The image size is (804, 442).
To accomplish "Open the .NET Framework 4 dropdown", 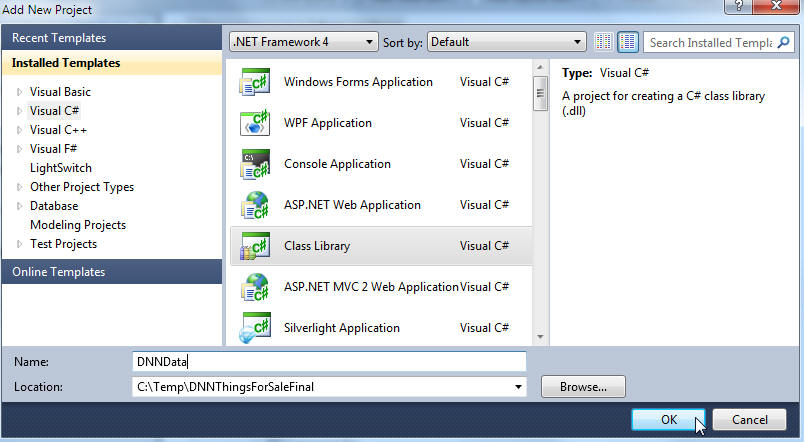I will click(x=304, y=42).
